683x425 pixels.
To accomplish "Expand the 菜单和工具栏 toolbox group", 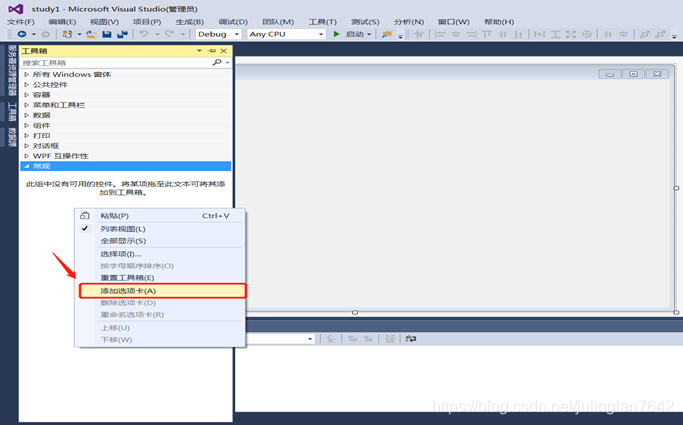I will (27, 105).
